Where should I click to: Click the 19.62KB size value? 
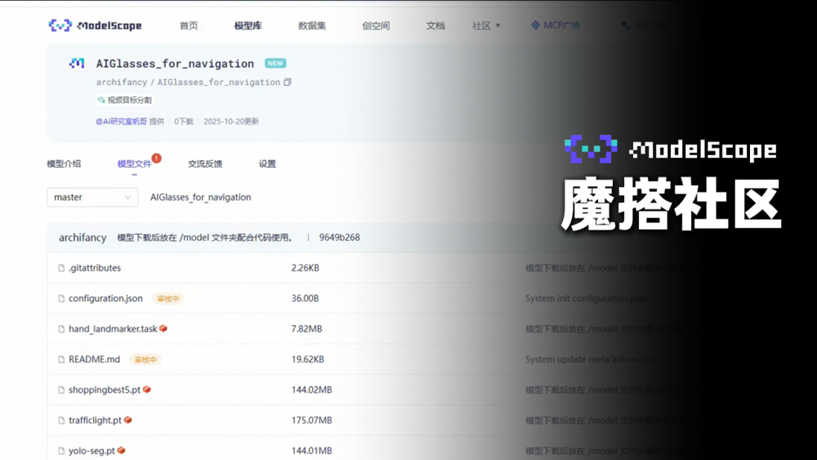[307, 359]
